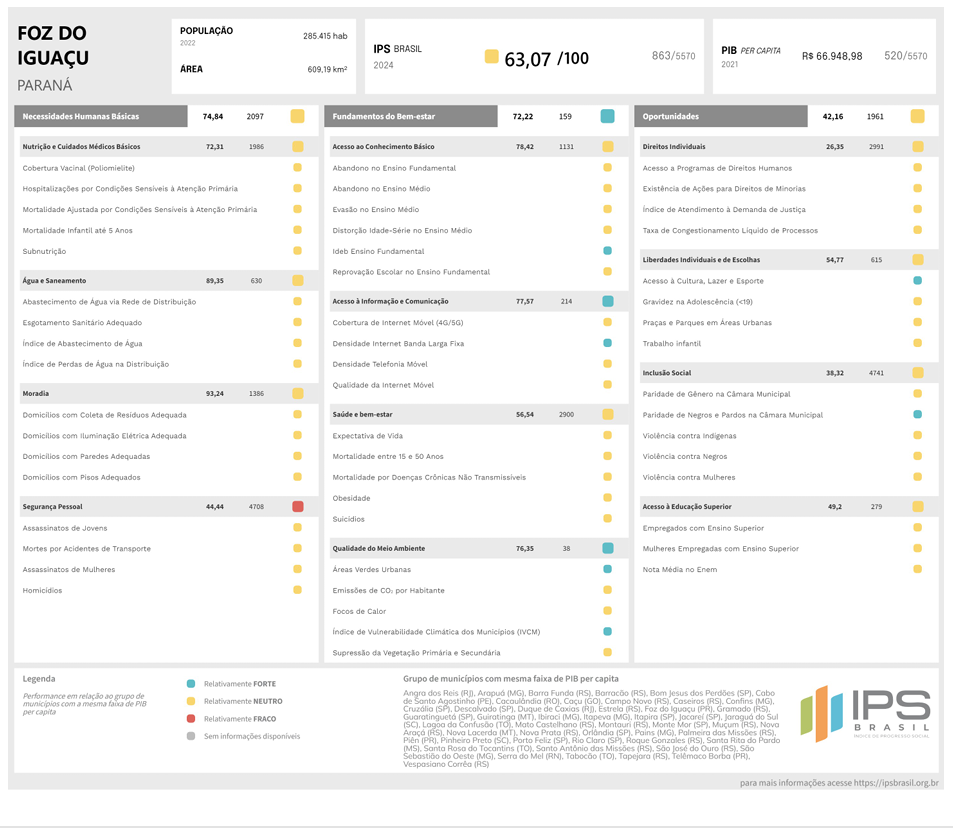
Task: Click the blue Áreas Verdes Urbanas dot
Action: (608, 569)
